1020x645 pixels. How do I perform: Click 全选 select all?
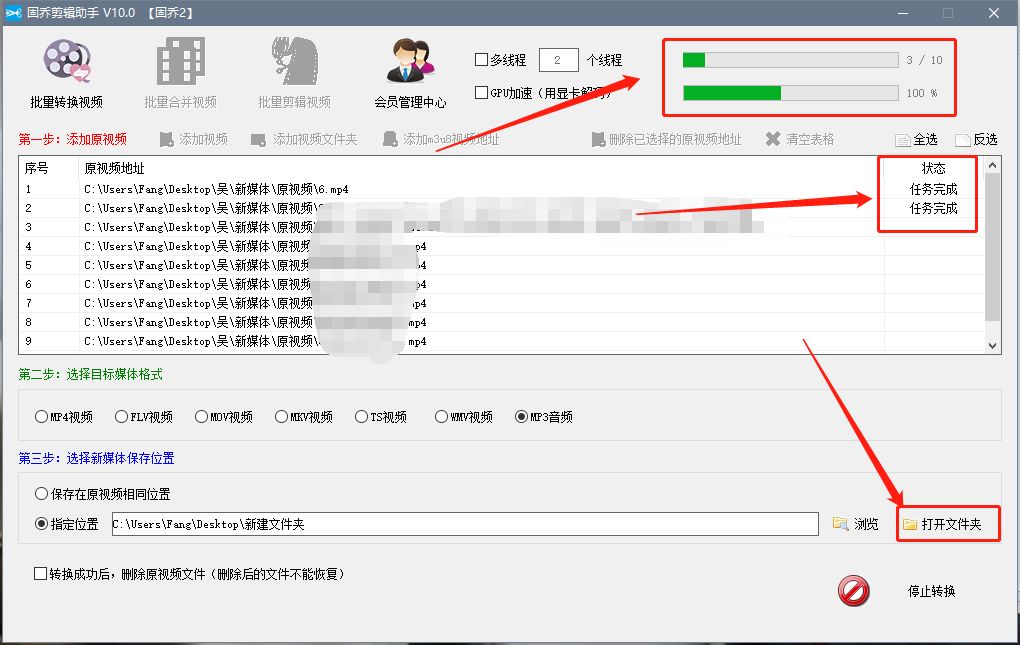[916, 140]
